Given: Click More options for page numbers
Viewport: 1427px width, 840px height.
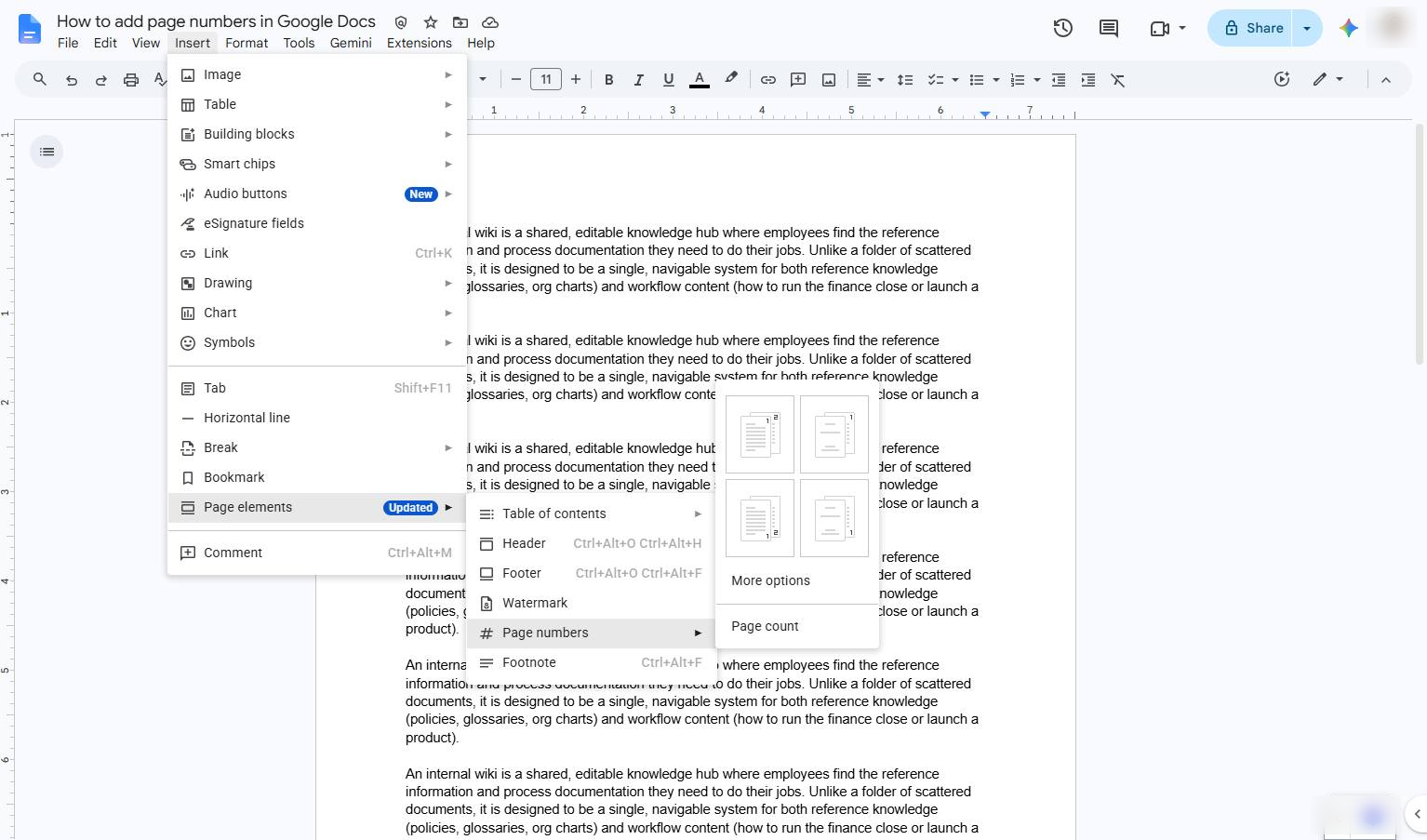Looking at the screenshot, I should click(x=797, y=580).
